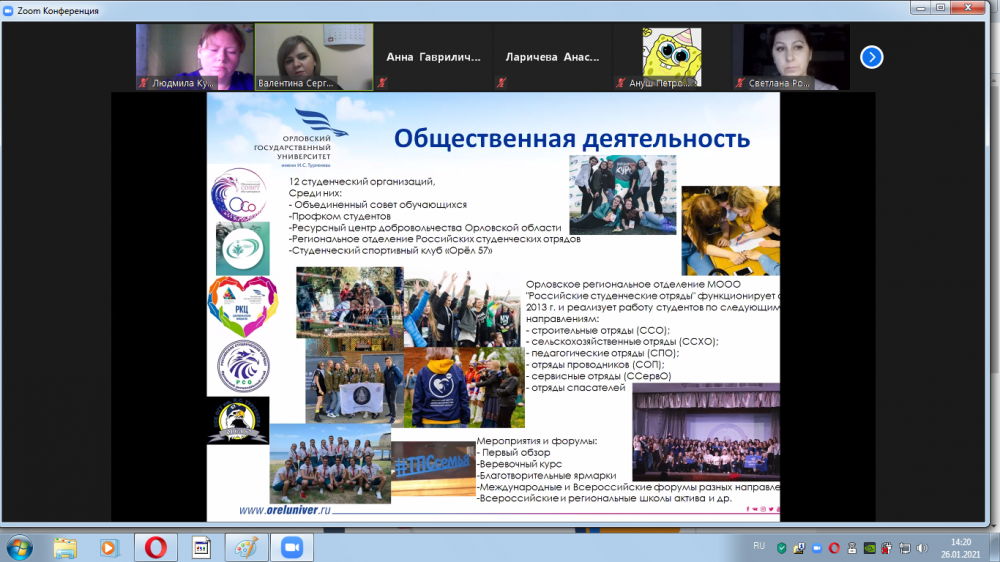Click the Zoom taskbar icon
Screen dimensions: 1000x562
(291, 548)
